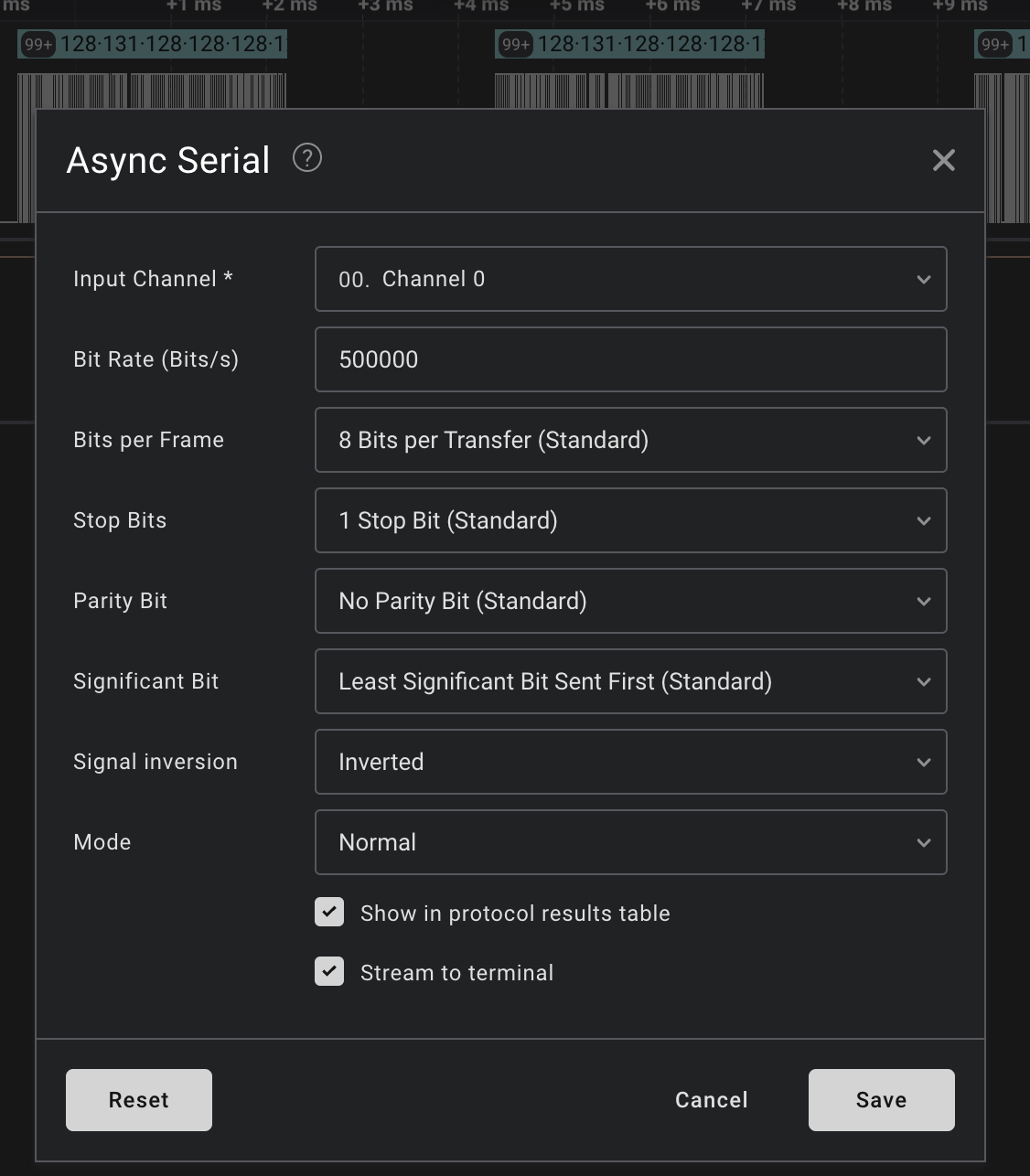Click the Bit Rate input field

pyautogui.click(x=630, y=359)
